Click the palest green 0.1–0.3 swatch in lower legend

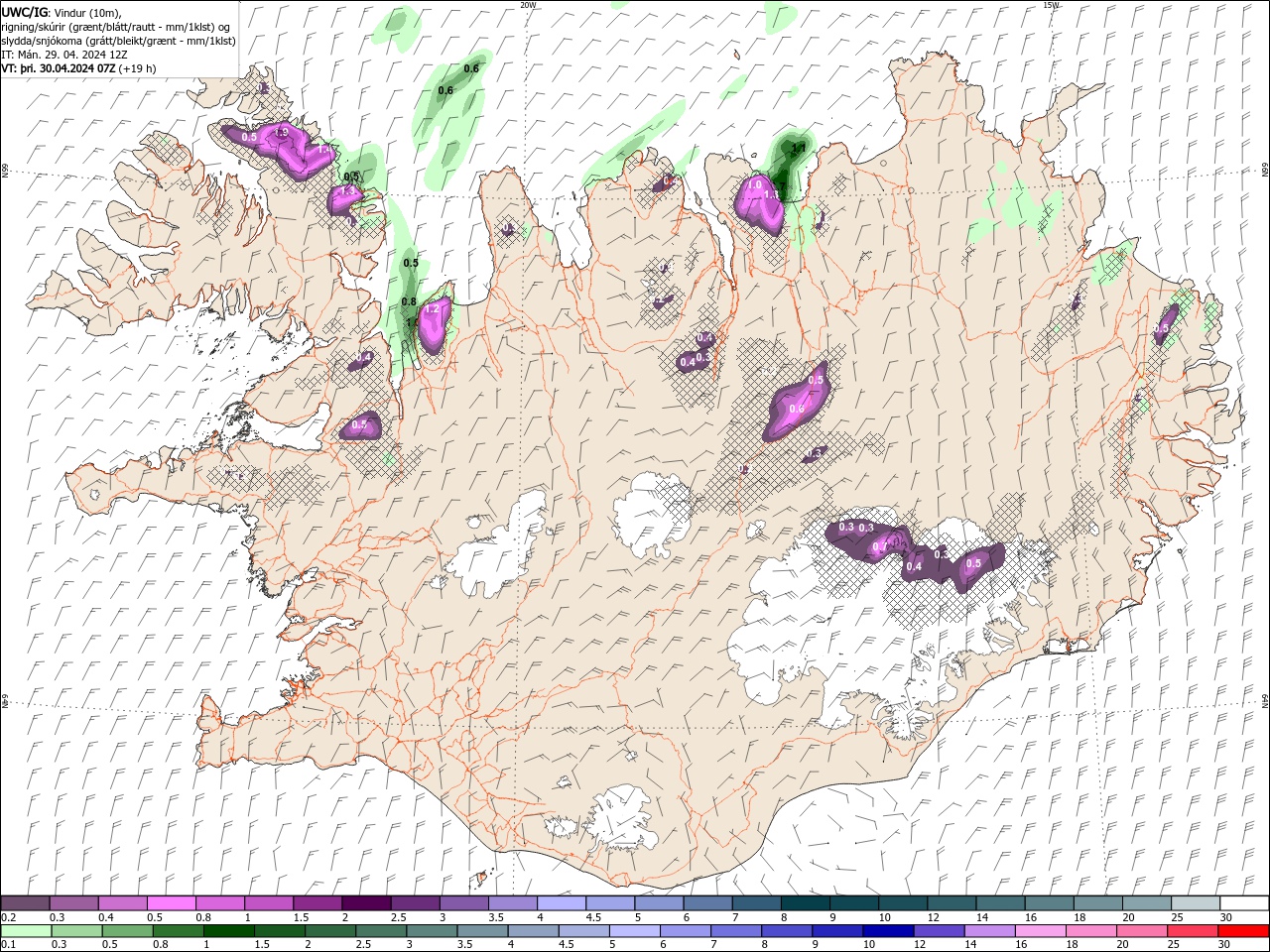click(x=26, y=931)
